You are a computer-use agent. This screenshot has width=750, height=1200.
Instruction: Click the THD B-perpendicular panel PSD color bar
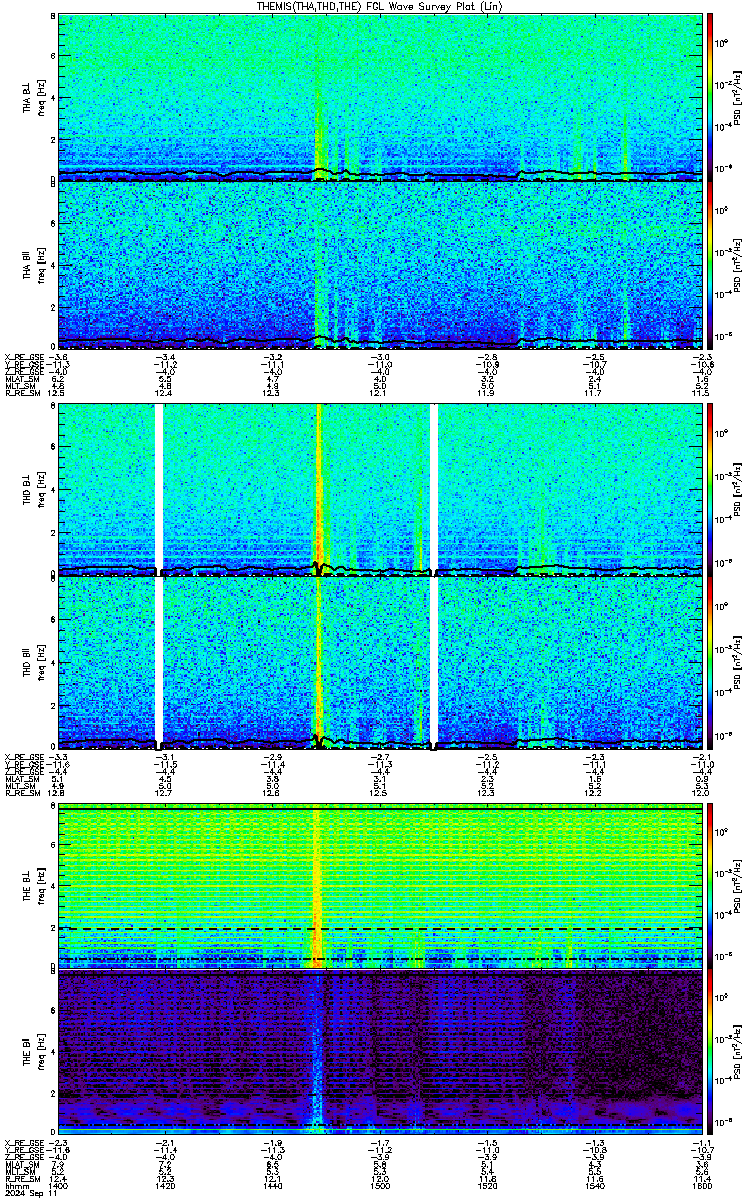[x=710, y=489]
